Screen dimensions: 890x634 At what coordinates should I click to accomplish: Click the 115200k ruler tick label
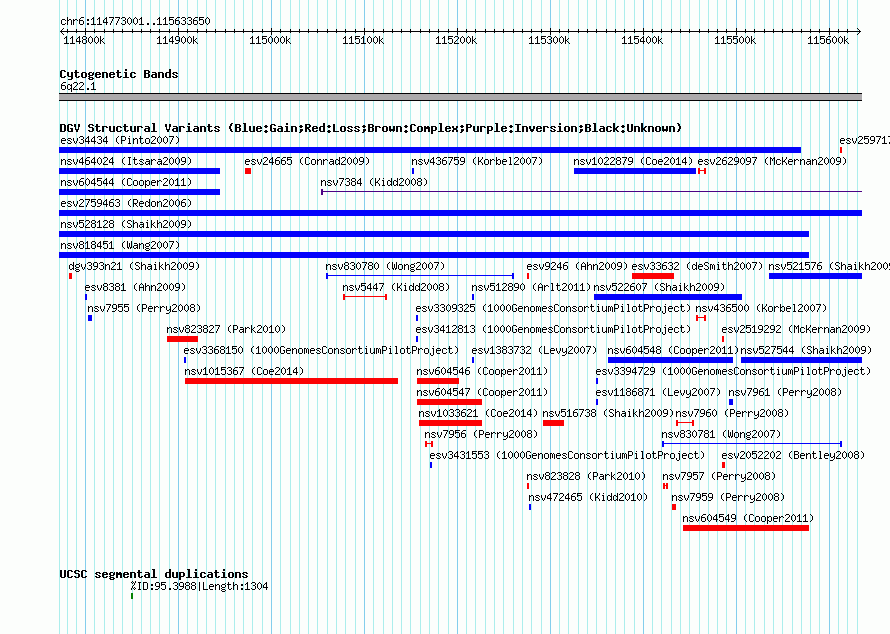[456, 40]
